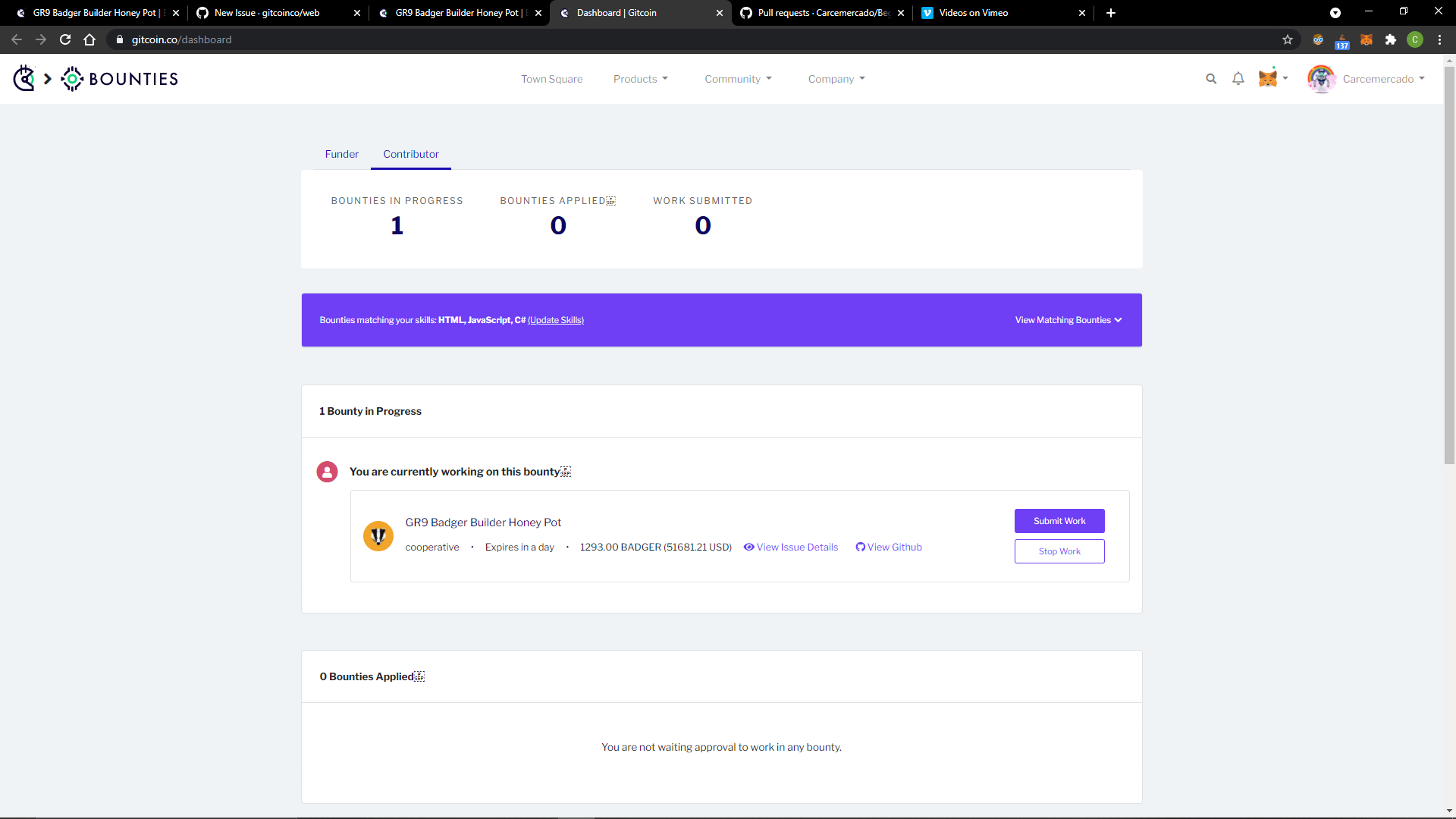Open the Carcemercado account dropdown
1456x819 pixels.
tap(1384, 79)
